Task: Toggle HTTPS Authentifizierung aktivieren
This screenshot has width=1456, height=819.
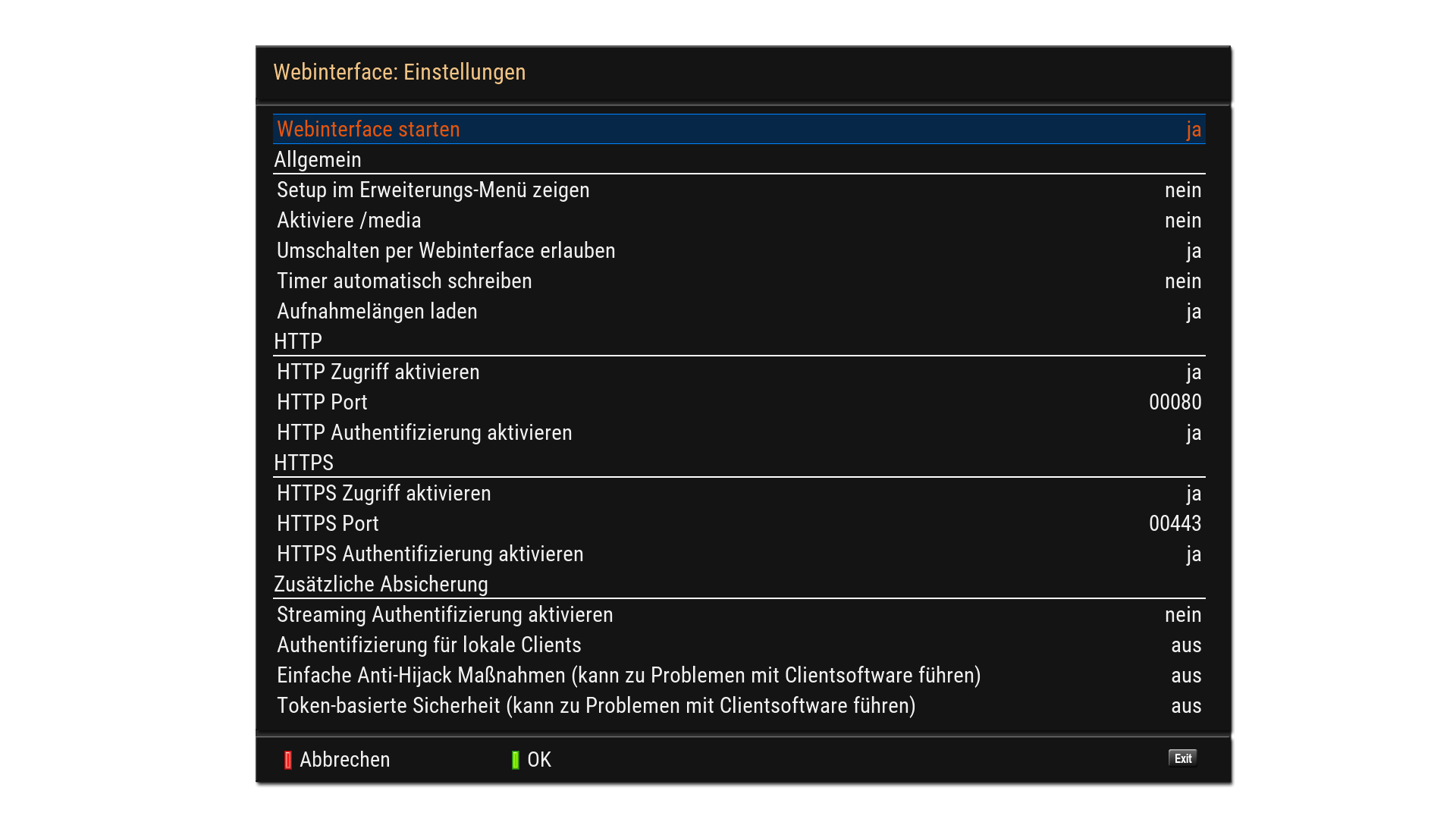Action: click(x=1193, y=554)
